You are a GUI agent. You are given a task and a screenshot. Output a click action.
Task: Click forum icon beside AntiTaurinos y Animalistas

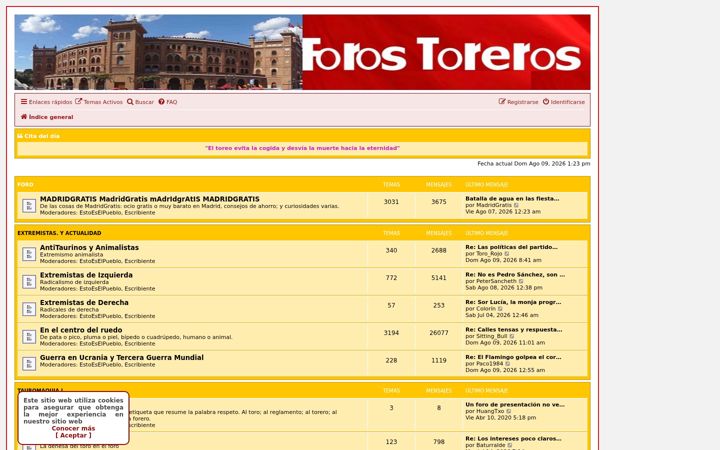[29, 254]
